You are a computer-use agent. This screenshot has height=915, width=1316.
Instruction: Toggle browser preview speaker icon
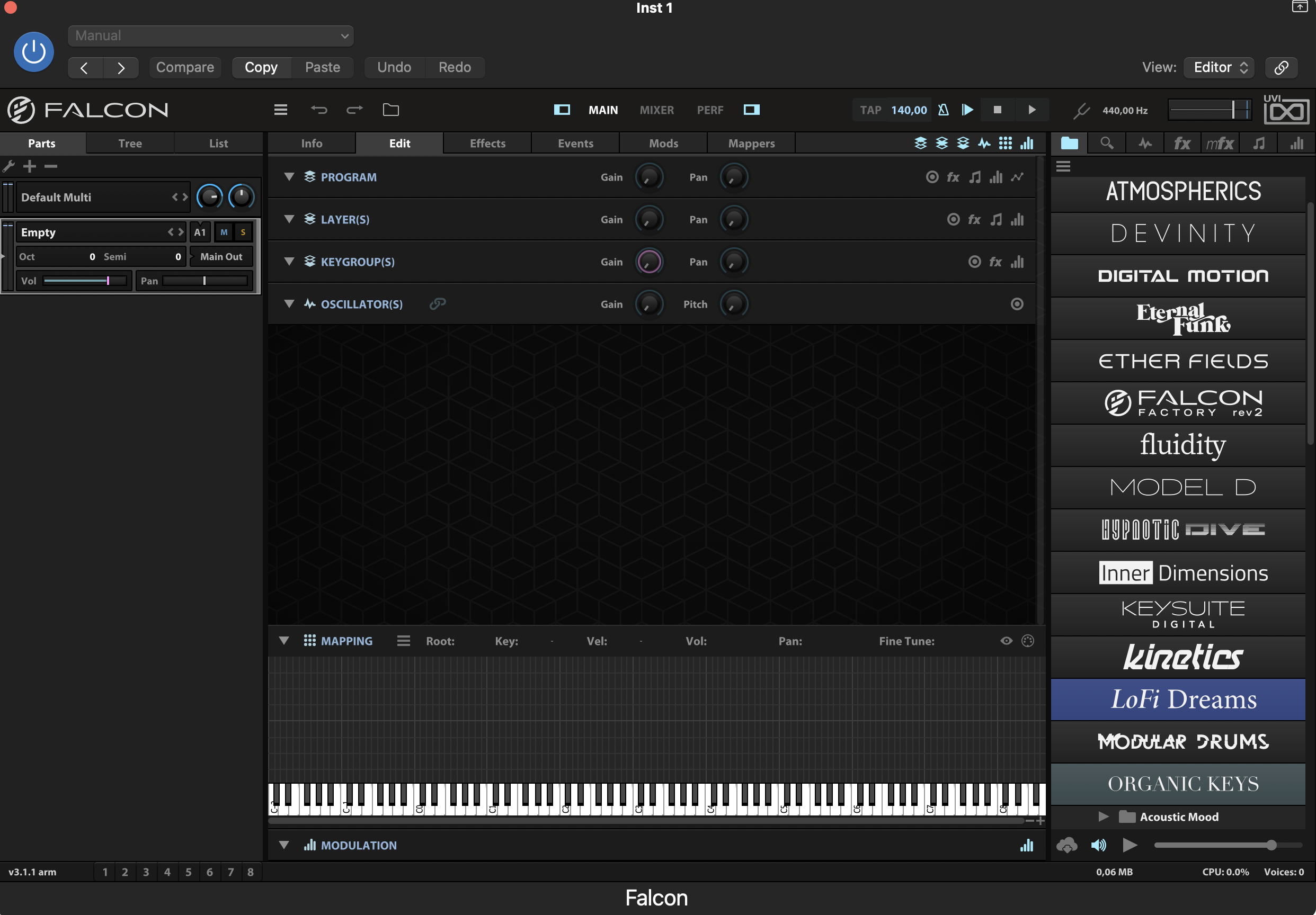[x=1099, y=845]
